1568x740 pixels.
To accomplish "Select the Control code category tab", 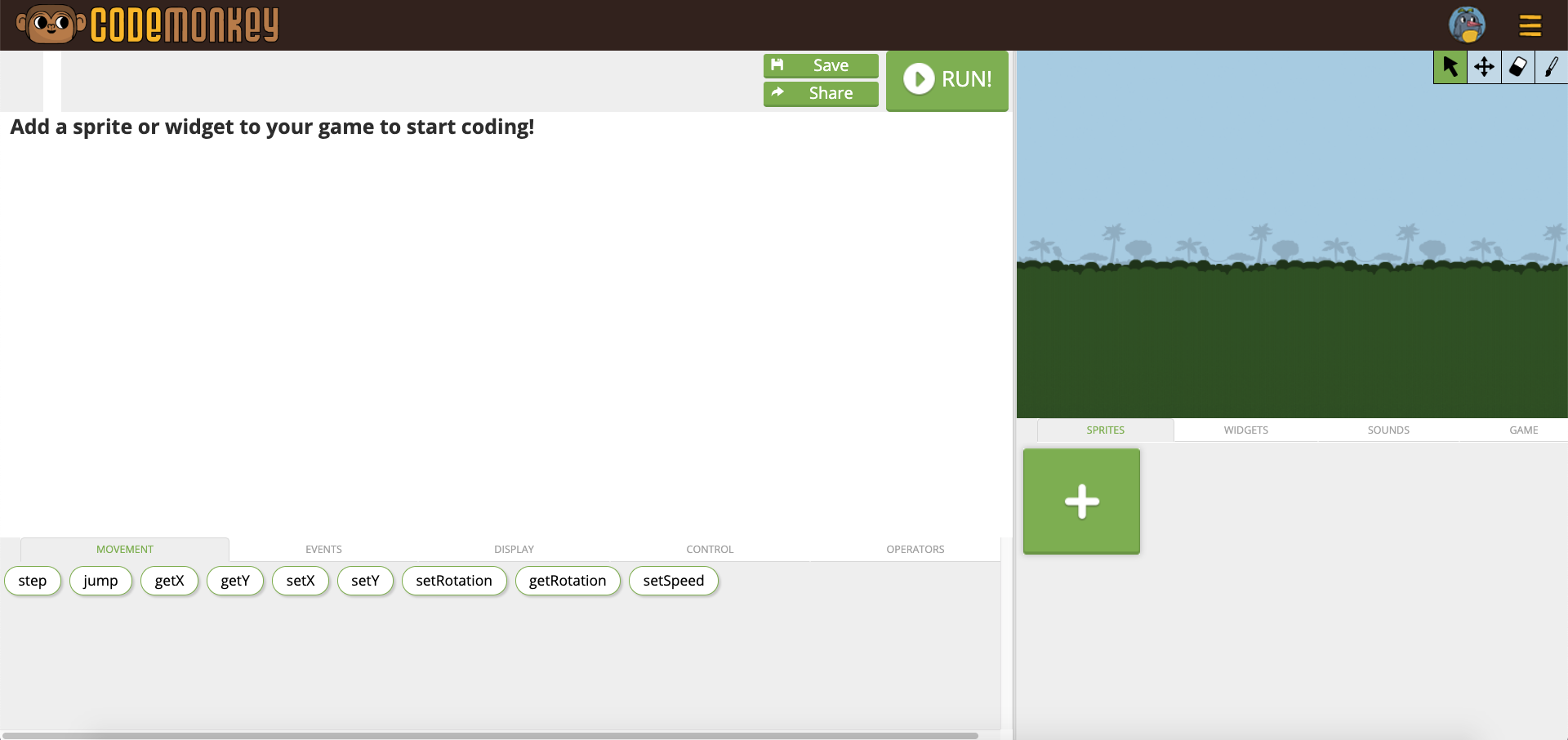I will [x=710, y=550].
